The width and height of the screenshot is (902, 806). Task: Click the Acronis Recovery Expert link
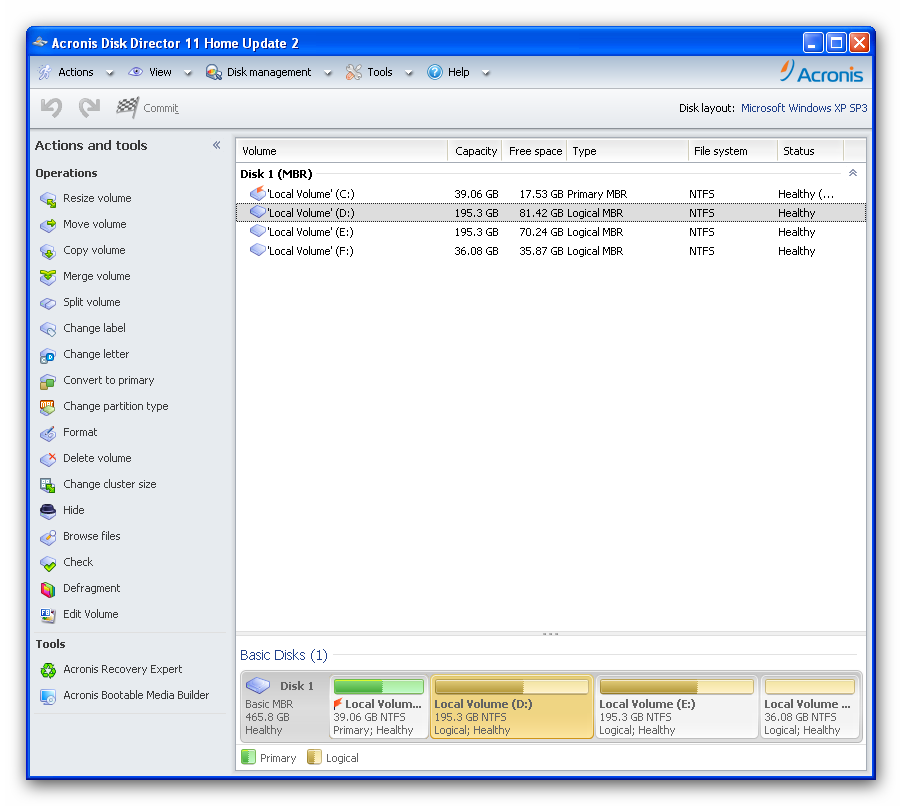[123, 669]
